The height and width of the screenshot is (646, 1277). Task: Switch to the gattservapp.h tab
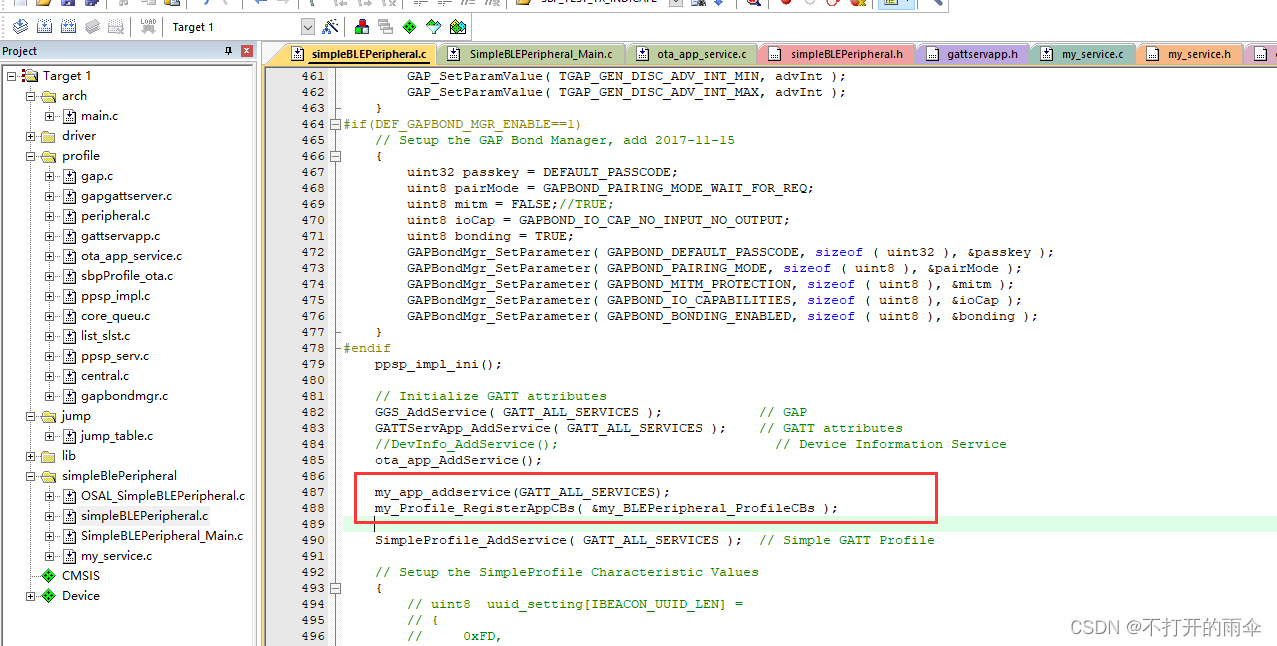(x=972, y=54)
